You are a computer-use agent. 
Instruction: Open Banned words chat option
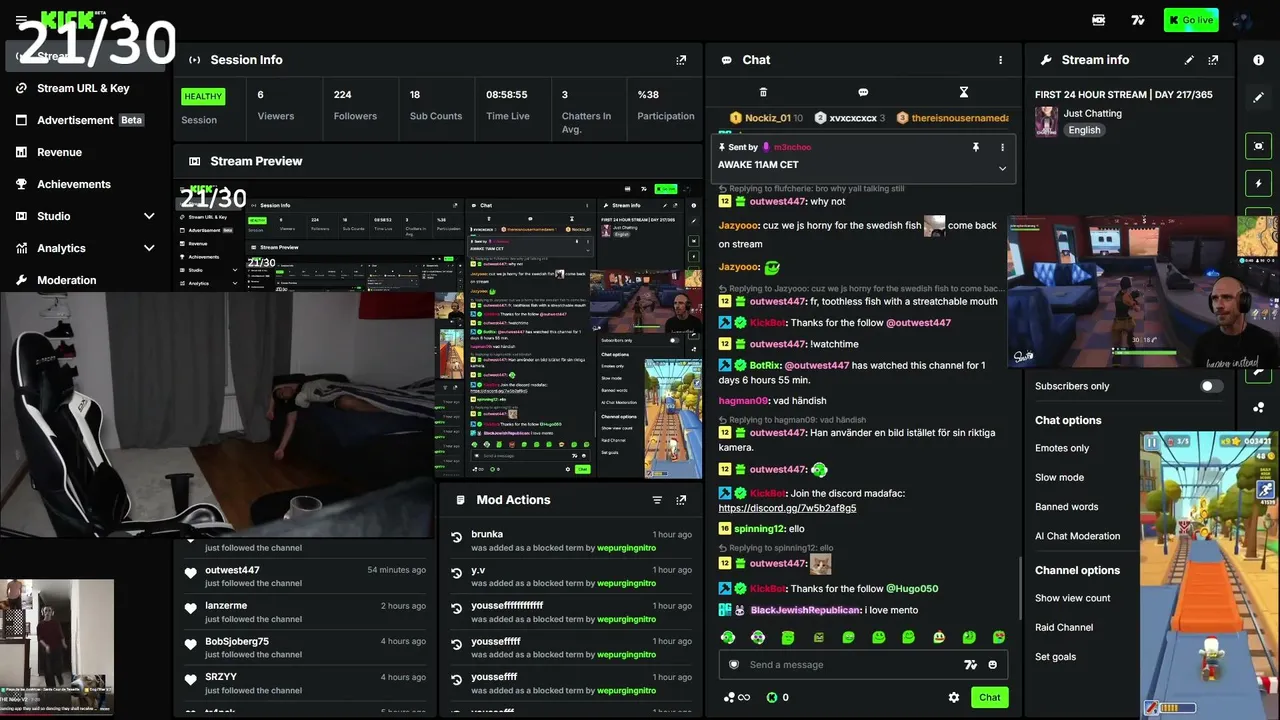pos(1066,507)
